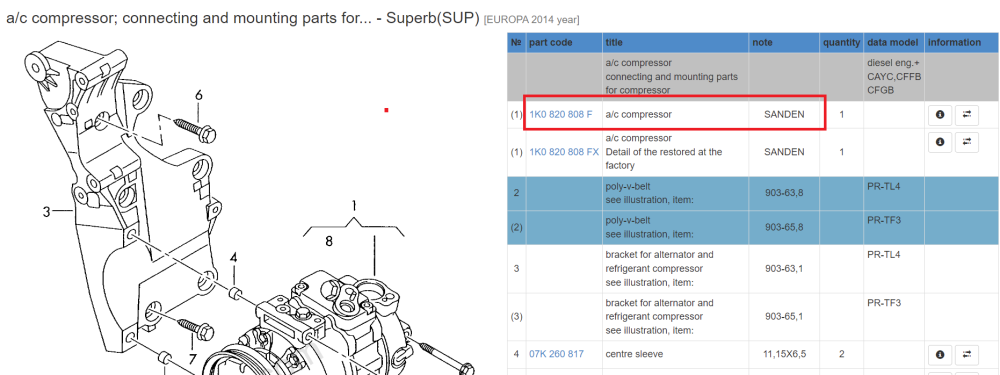Open info icon for centre sleeve 07K 260 817
The height and width of the screenshot is (375, 1000).
(x=939, y=354)
